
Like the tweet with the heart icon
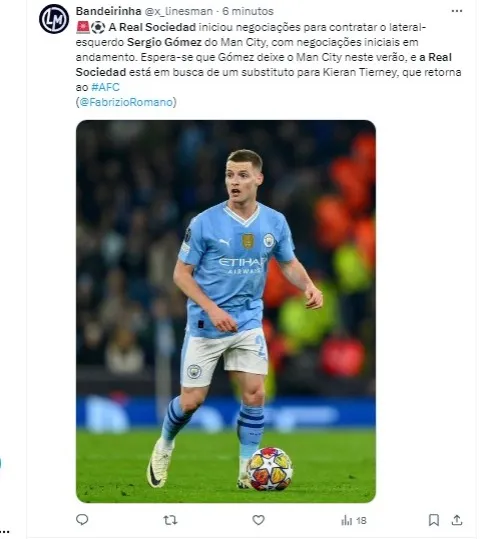pyautogui.click(x=258, y=520)
